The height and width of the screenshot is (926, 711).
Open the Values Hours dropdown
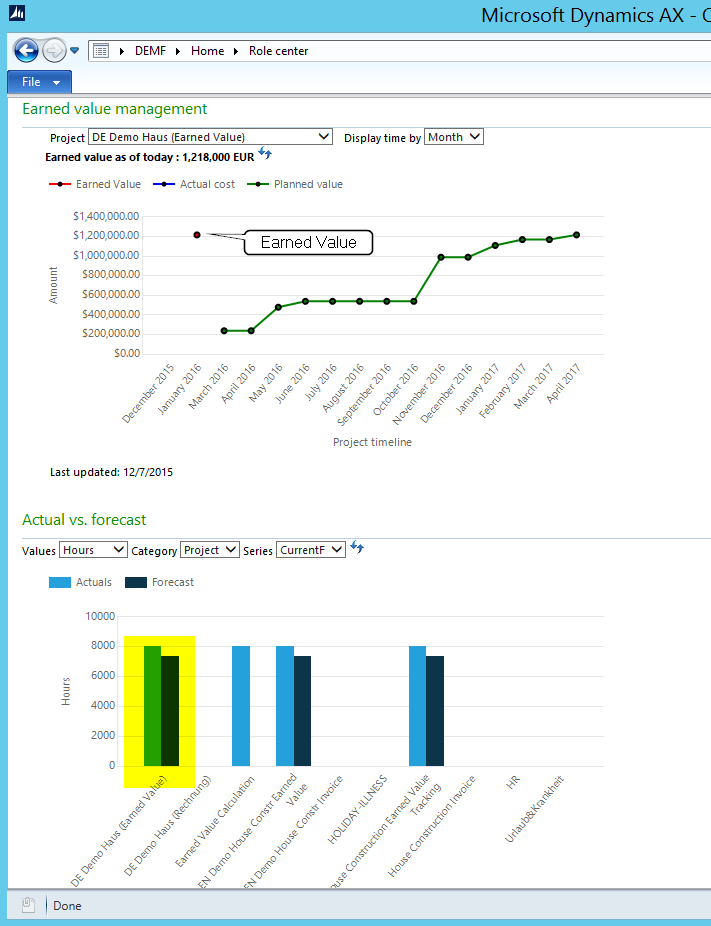click(93, 549)
